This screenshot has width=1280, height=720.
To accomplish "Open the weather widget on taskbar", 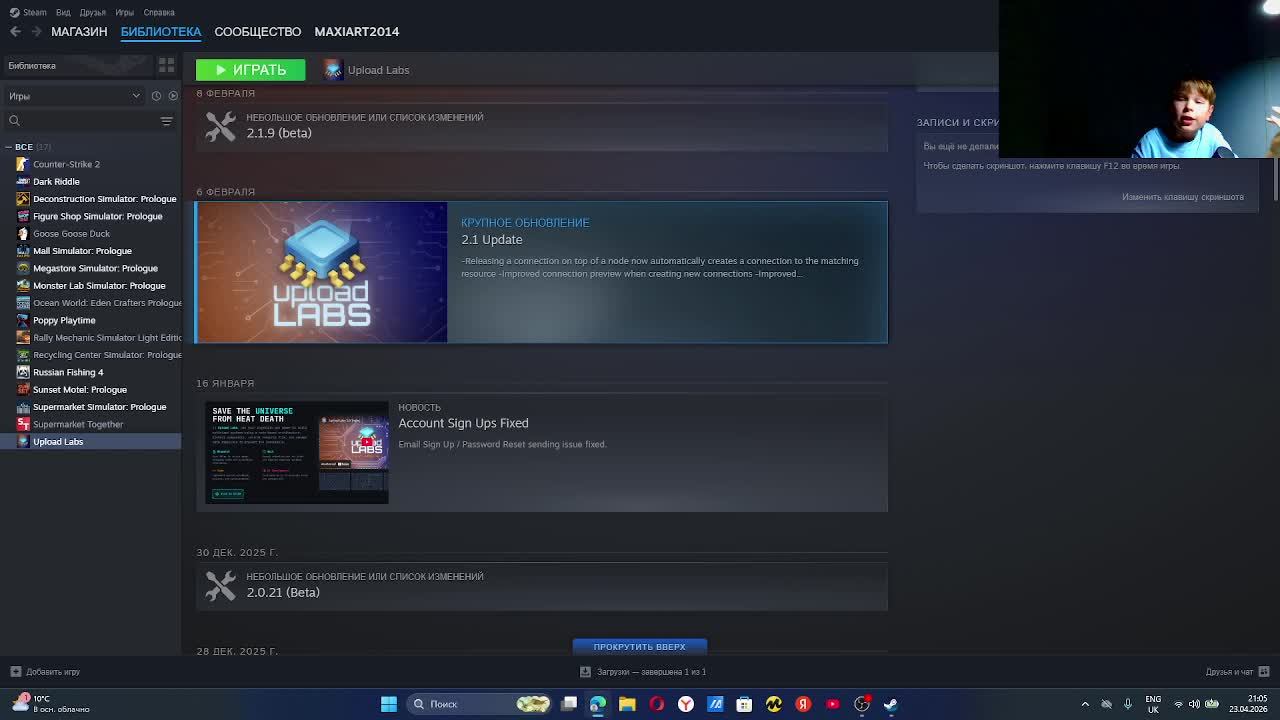I will (x=50, y=704).
